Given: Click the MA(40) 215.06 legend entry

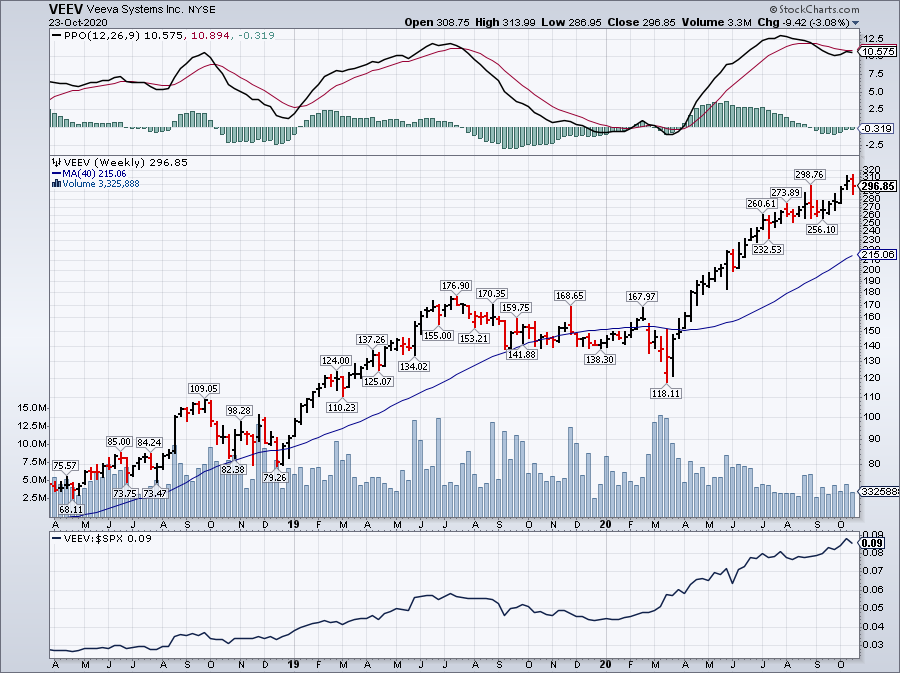Looking at the screenshot, I should pos(94,173).
